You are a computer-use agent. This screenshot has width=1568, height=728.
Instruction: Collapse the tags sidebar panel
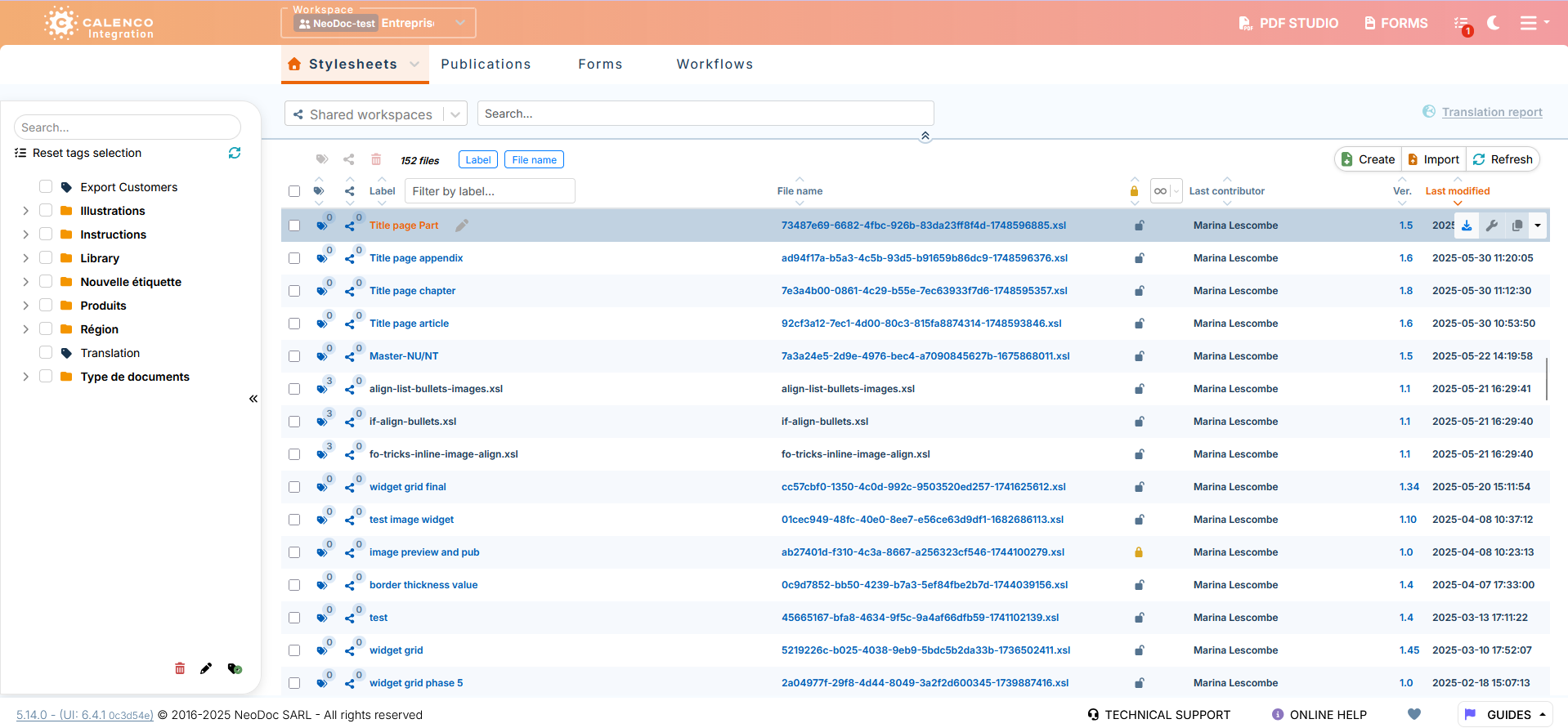click(x=253, y=399)
